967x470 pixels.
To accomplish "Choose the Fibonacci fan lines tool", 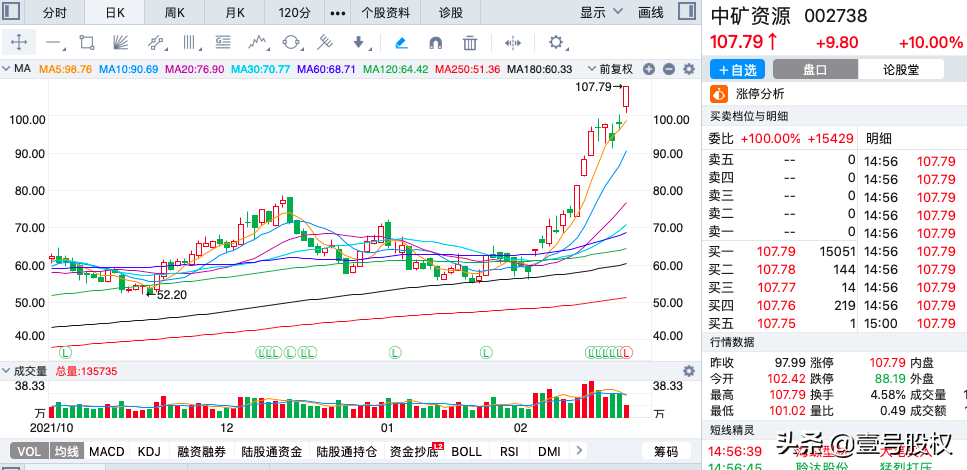I will [x=120, y=42].
